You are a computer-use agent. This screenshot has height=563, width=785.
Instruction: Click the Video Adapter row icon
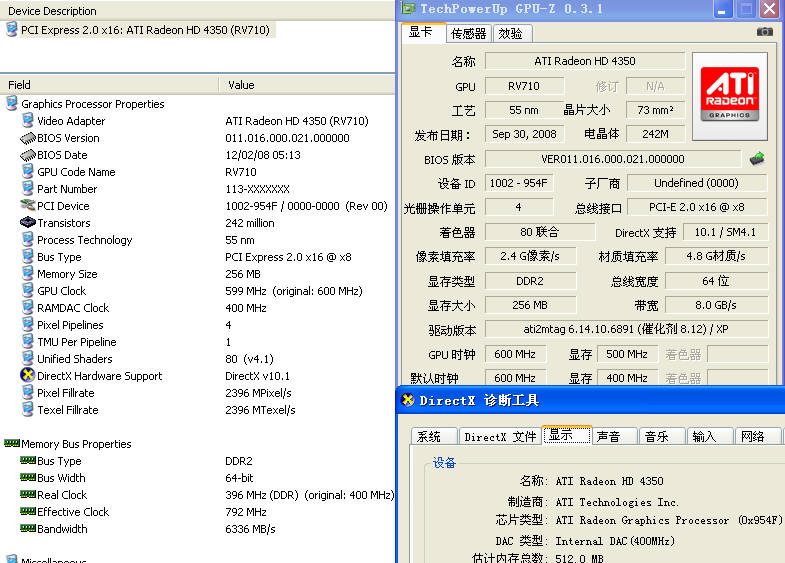[x=28, y=121]
